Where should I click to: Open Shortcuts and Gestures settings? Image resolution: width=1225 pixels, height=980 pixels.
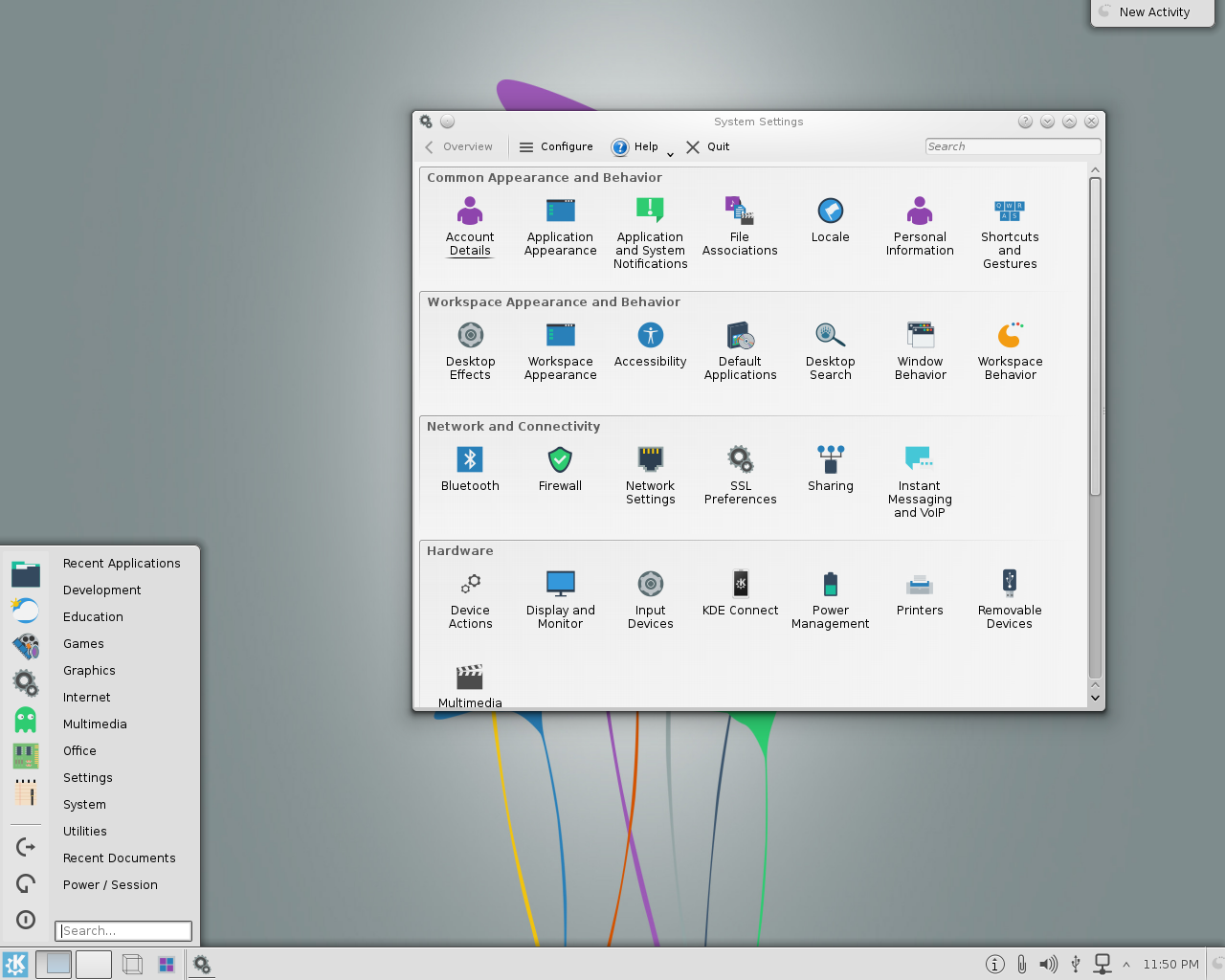coord(1010,234)
